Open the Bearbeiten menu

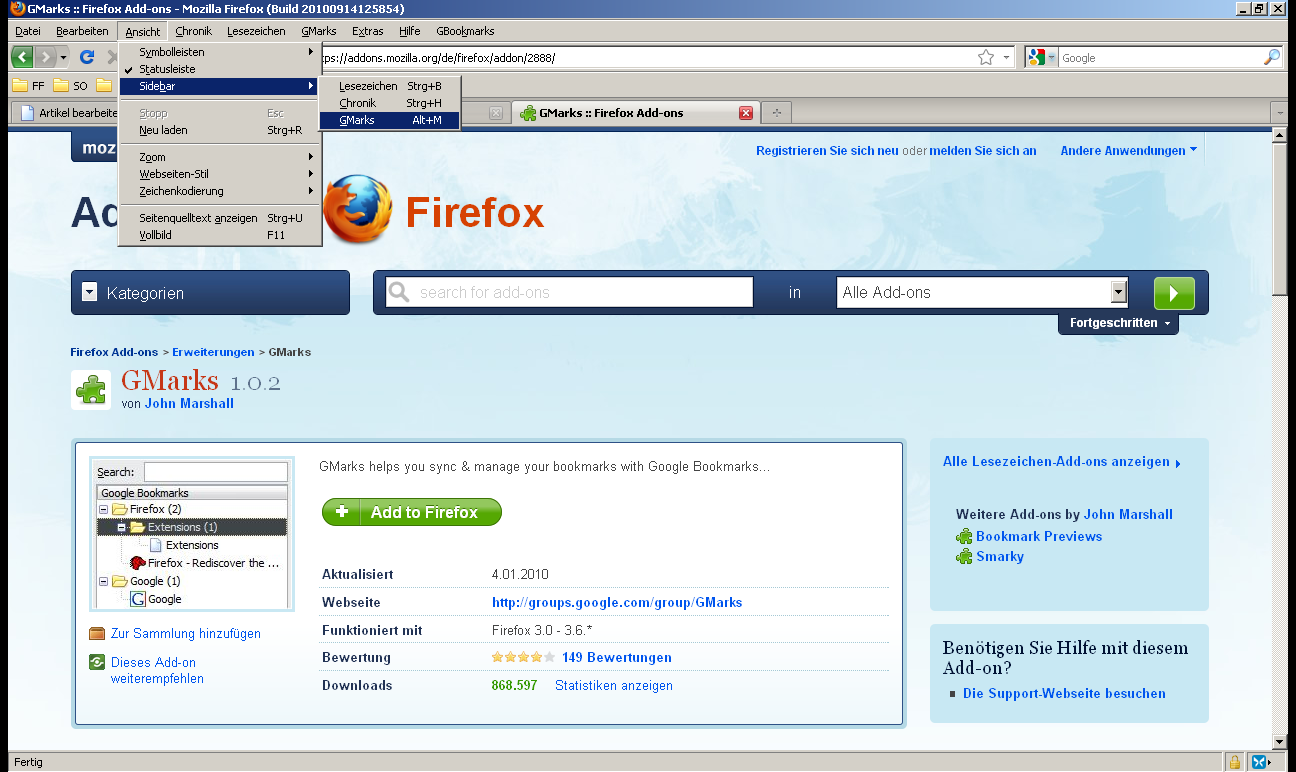tap(82, 31)
